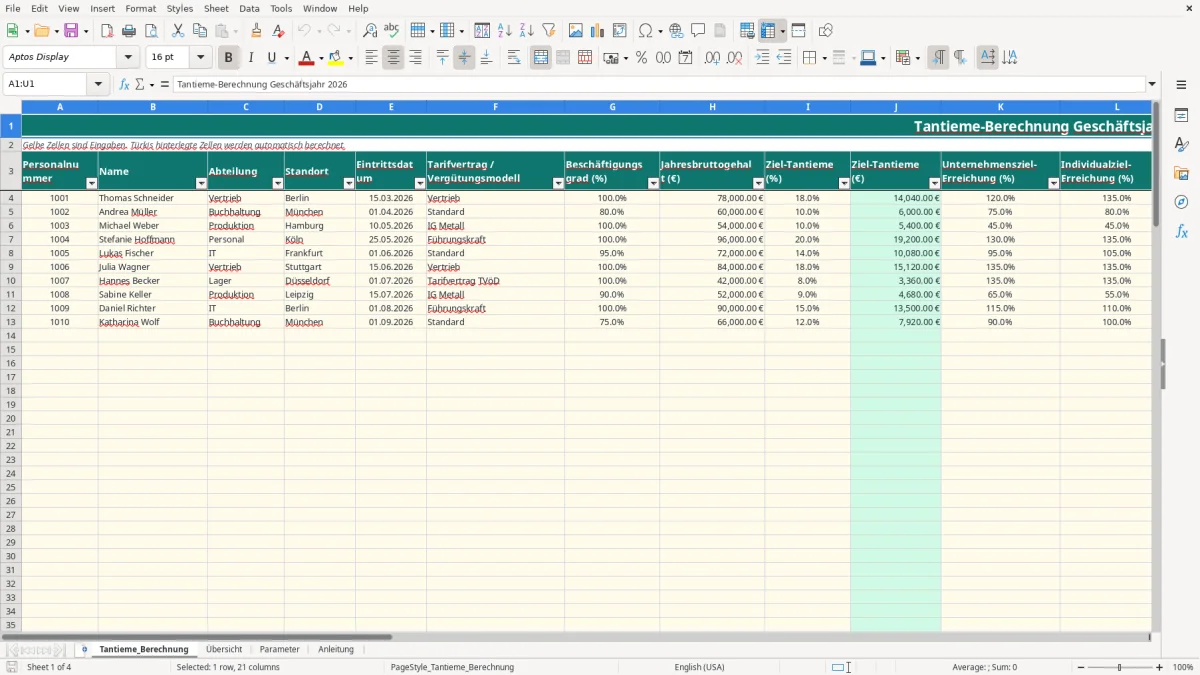Open the sidebar Gallery panel
1200x675 pixels.
[1181, 174]
